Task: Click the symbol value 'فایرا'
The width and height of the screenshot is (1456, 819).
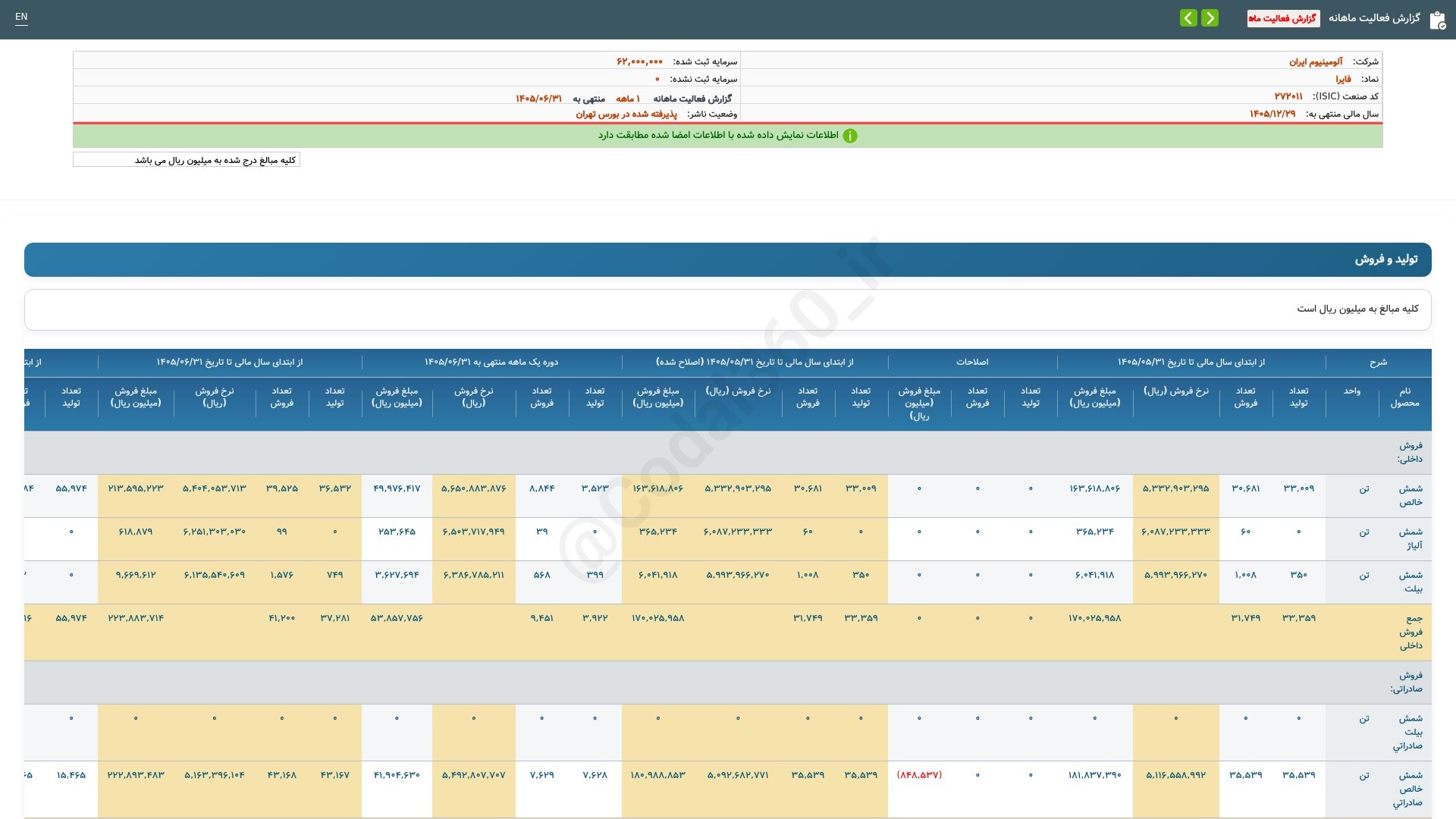Action: click(x=1343, y=79)
